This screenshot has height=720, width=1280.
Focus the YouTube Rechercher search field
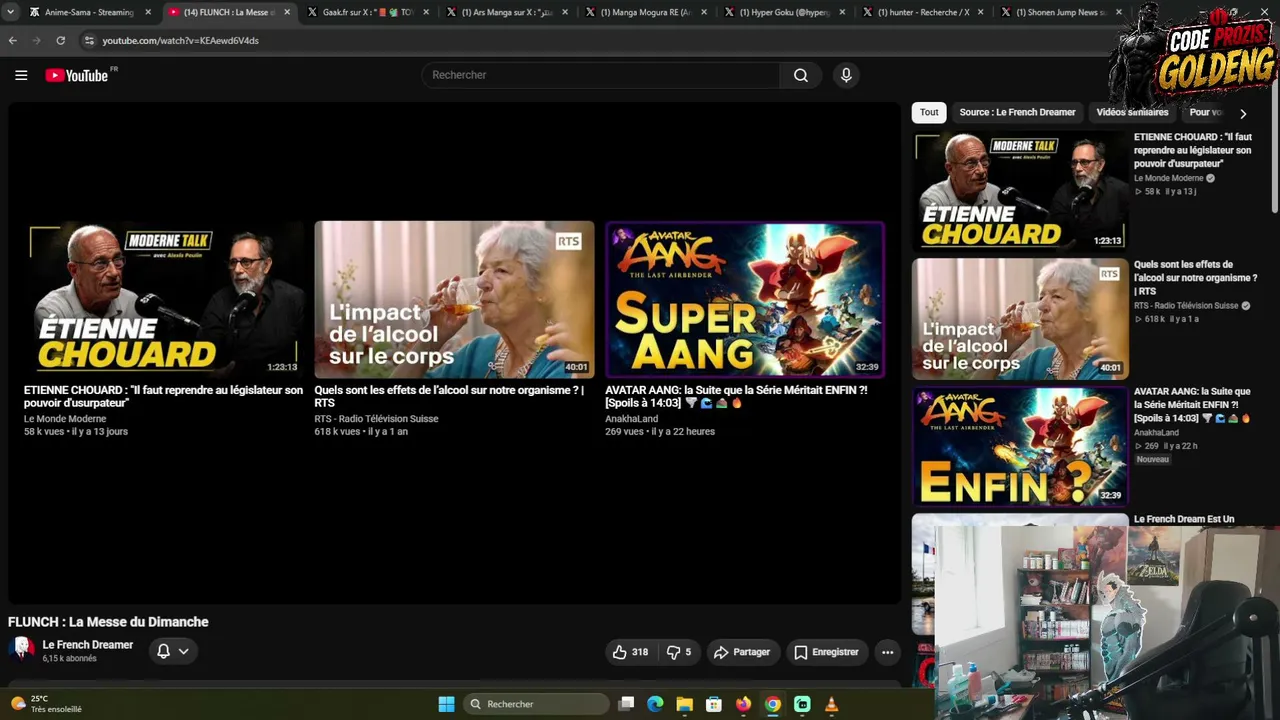[x=601, y=75]
